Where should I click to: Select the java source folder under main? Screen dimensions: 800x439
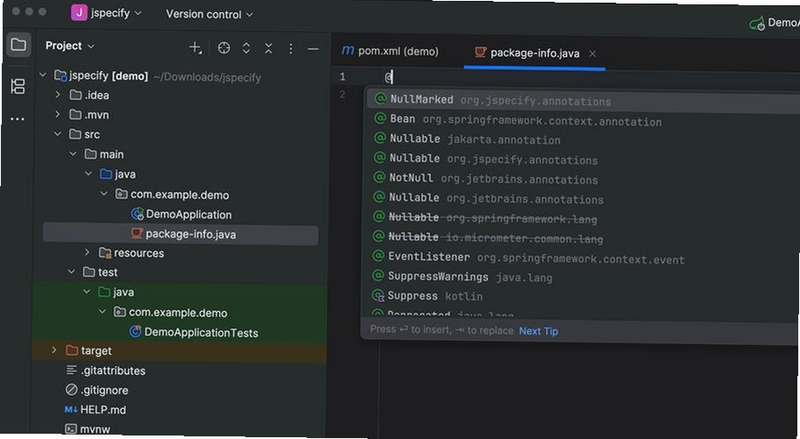[x=118, y=174]
